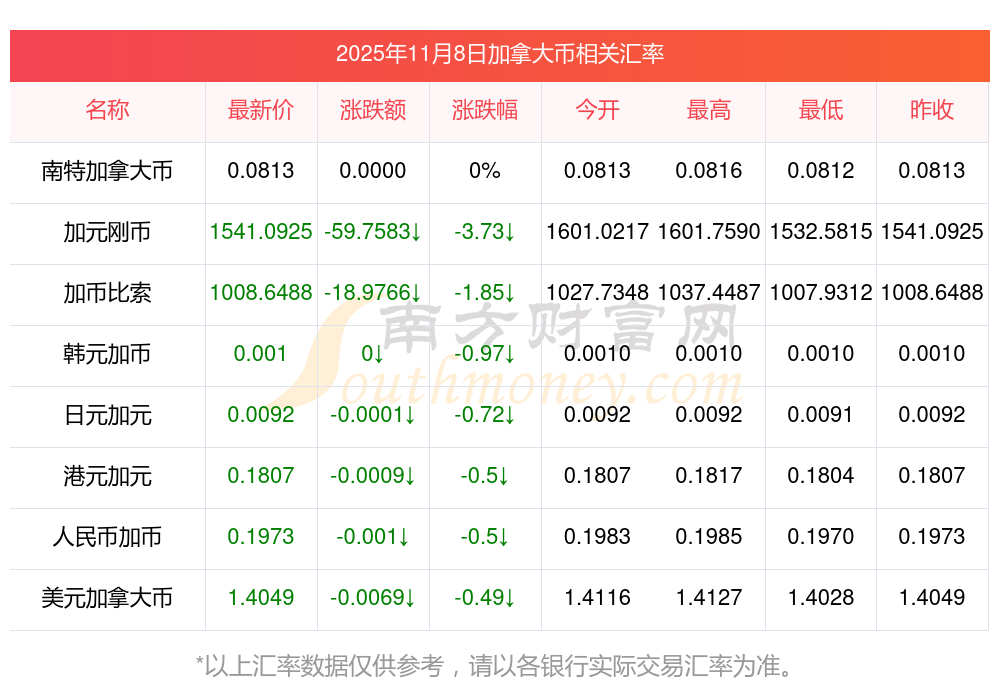Click the 今开 column header
Image resolution: width=1000 pixels, height=697 pixels.
click(597, 110)
